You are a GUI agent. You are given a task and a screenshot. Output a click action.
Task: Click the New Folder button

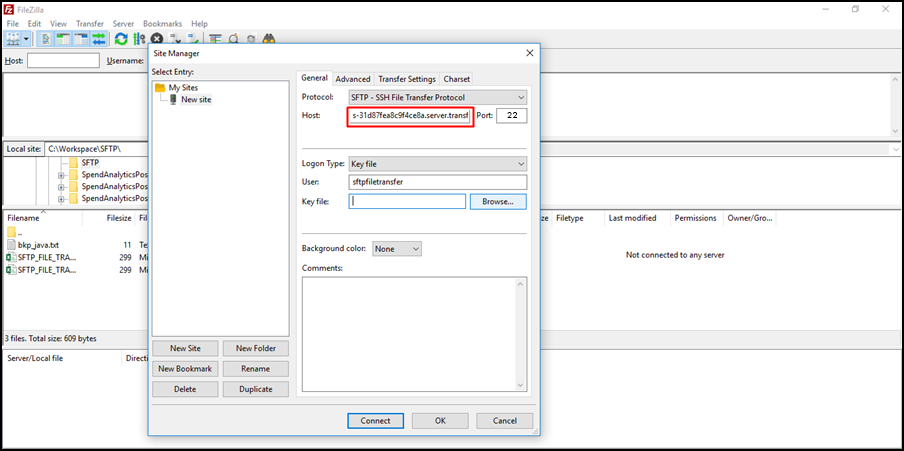click(255, 348)
